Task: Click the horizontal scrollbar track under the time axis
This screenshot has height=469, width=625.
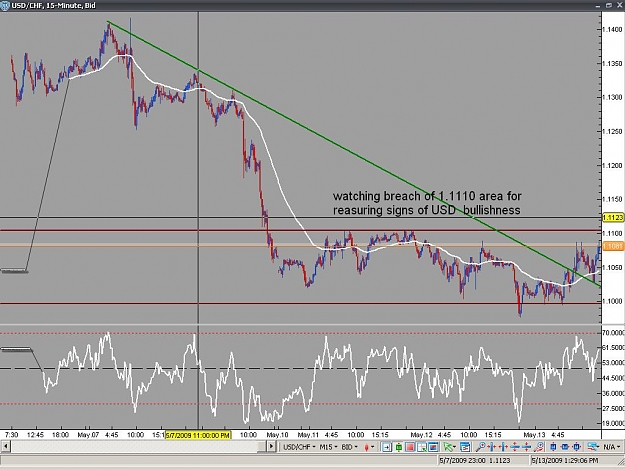Action: tap(139, 446)
